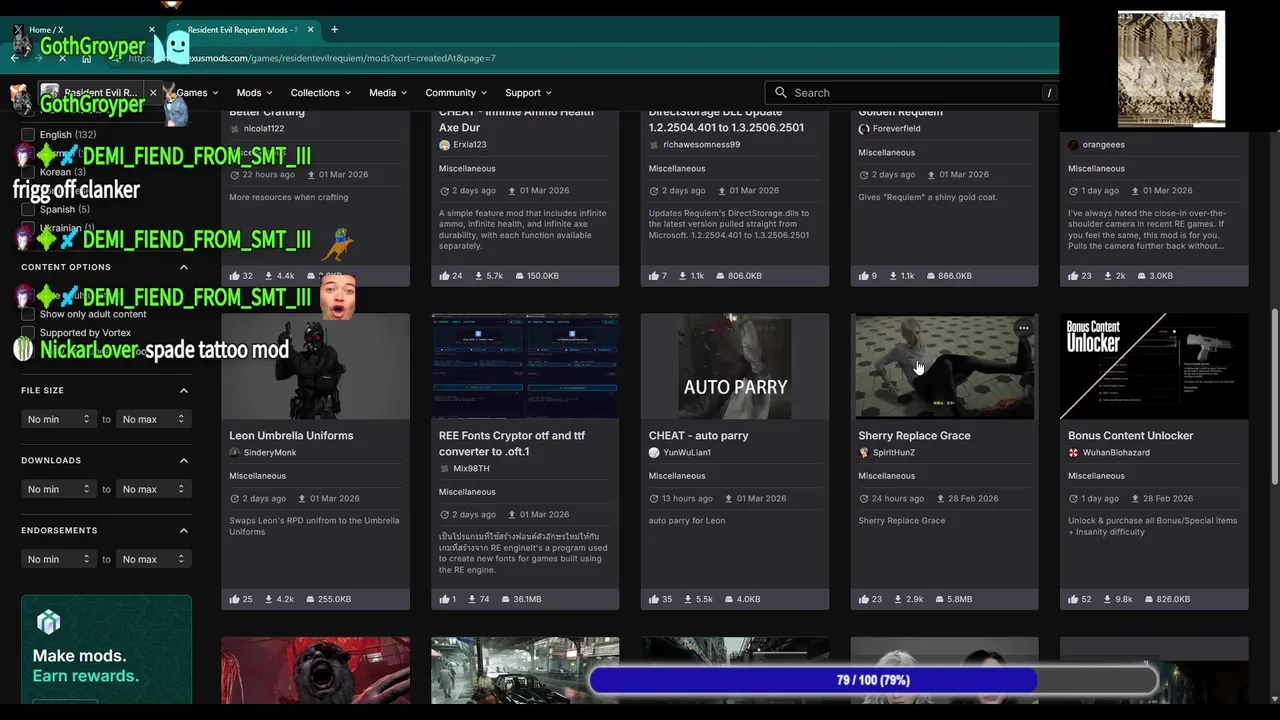1280x720 pixels.
Task: Click the SpiritHunZ author avatar icon
Action: click(864, 453)
